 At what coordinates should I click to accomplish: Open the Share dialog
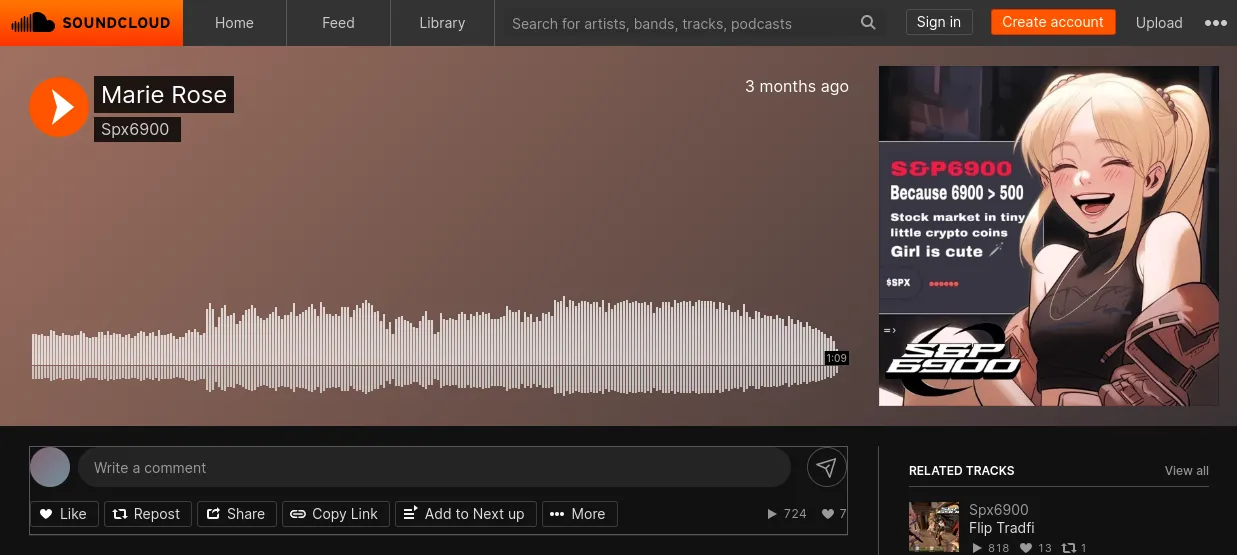236,514
